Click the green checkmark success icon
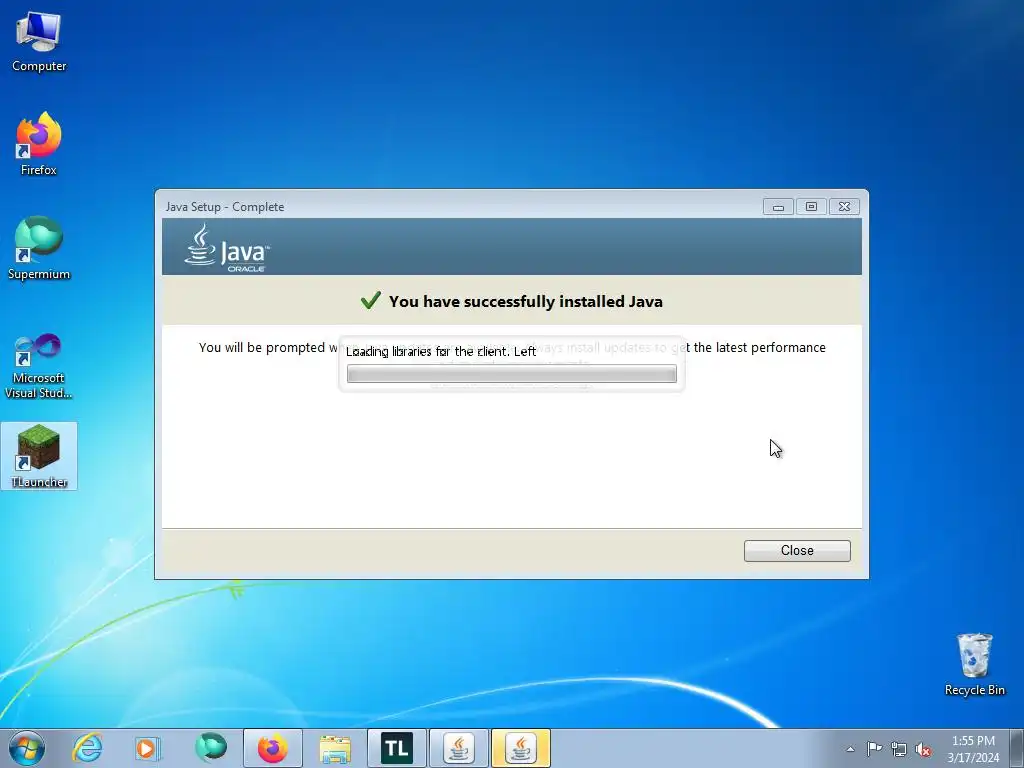This screenshot has width=1024, height=768. click(370, 300)
